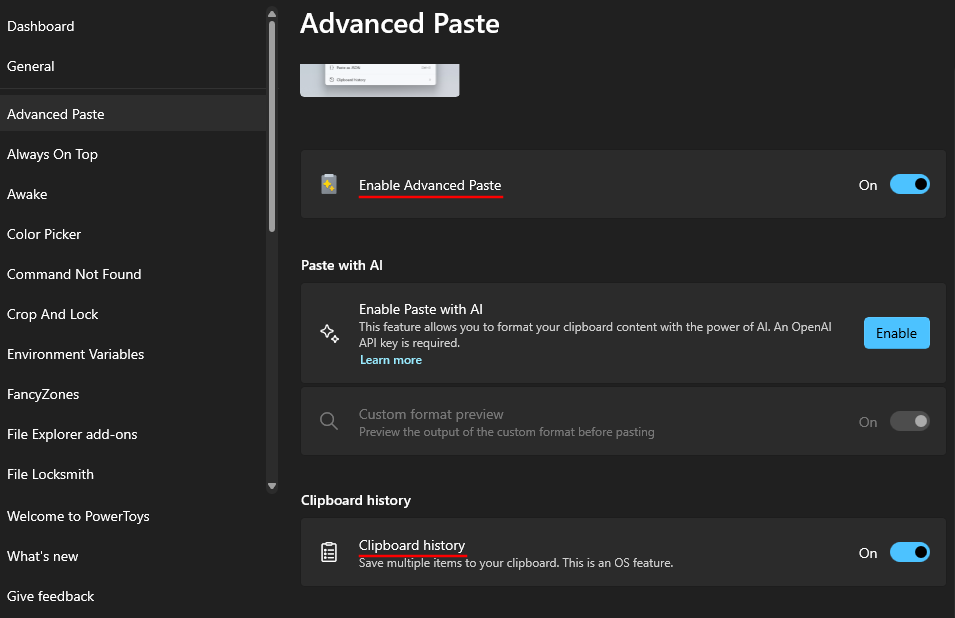Turn off the Clipboard history toggle

click(x=909, y=552)
